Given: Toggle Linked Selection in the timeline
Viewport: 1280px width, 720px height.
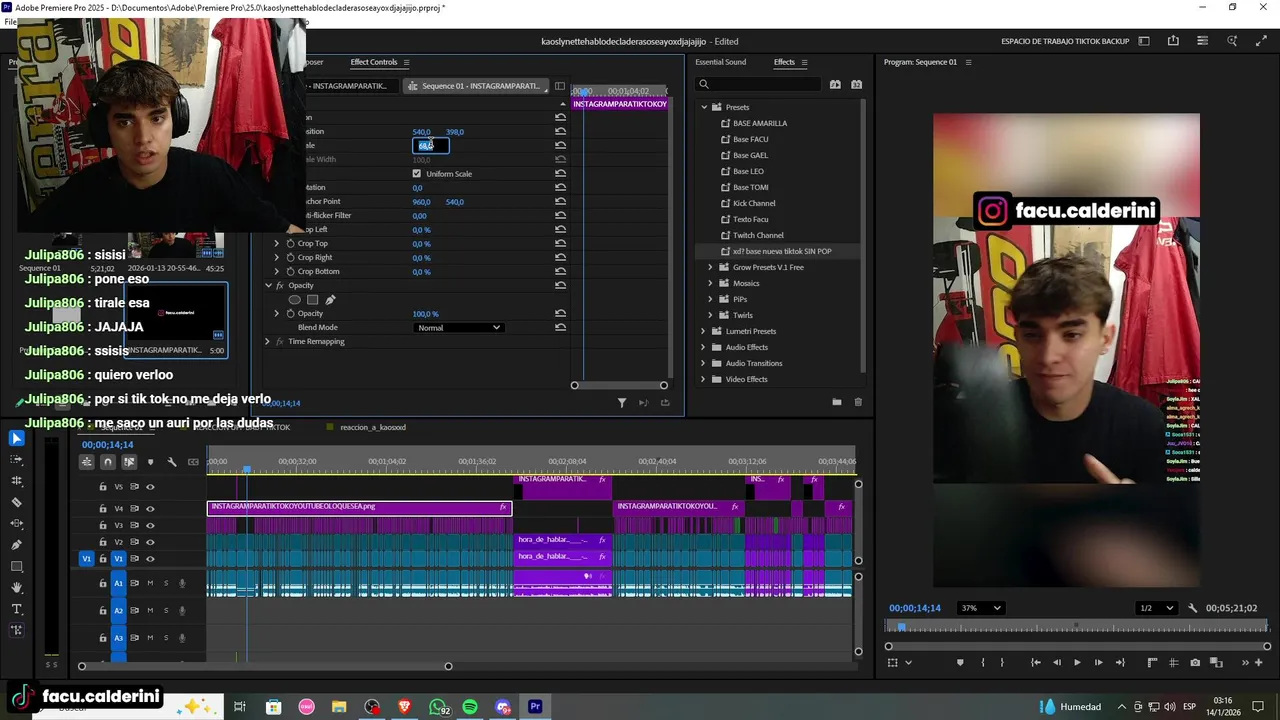Looking at the screenshot, I should 129,462.
